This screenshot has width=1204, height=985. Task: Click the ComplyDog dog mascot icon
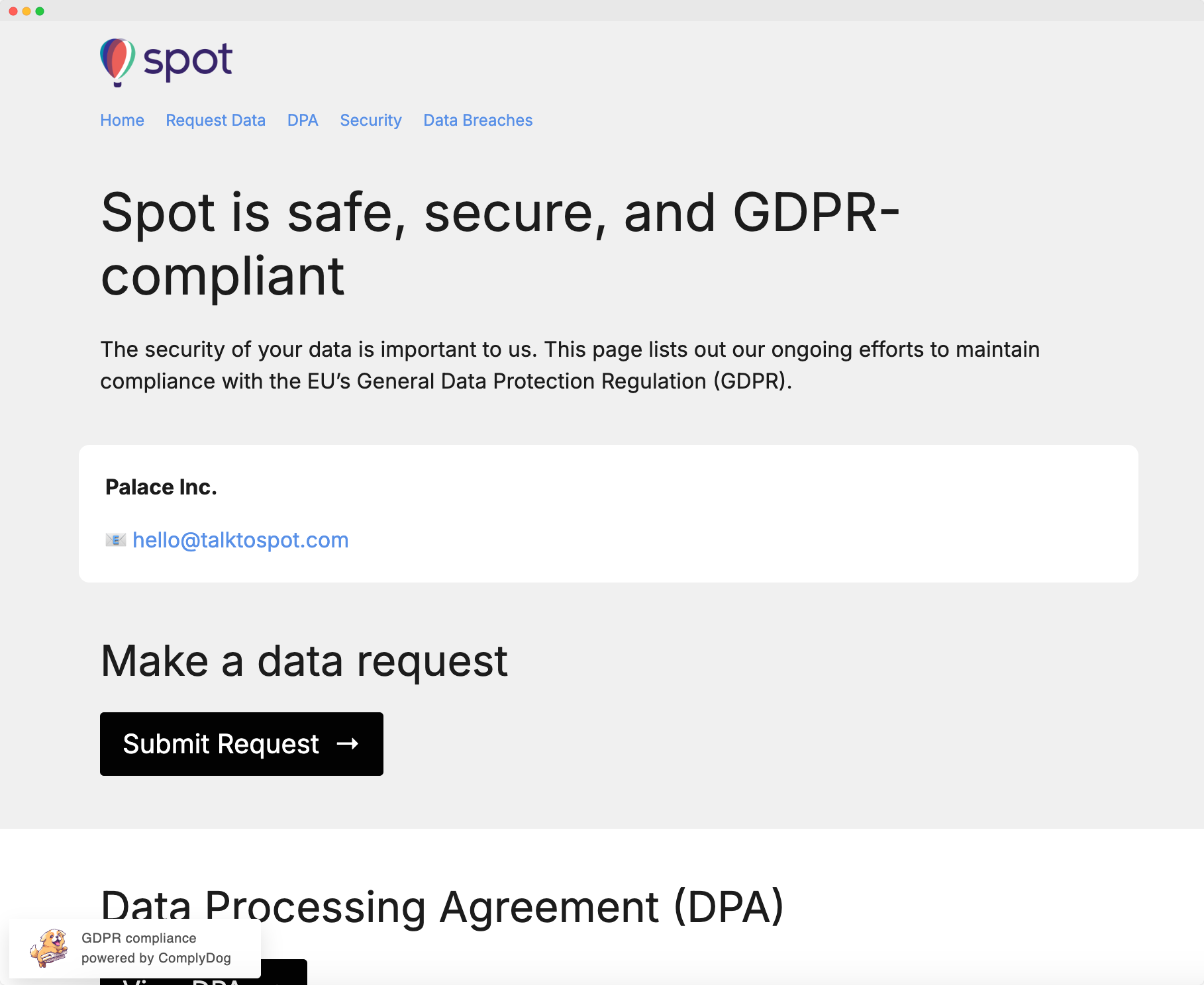pyautogui.click(x=49, y=948)
